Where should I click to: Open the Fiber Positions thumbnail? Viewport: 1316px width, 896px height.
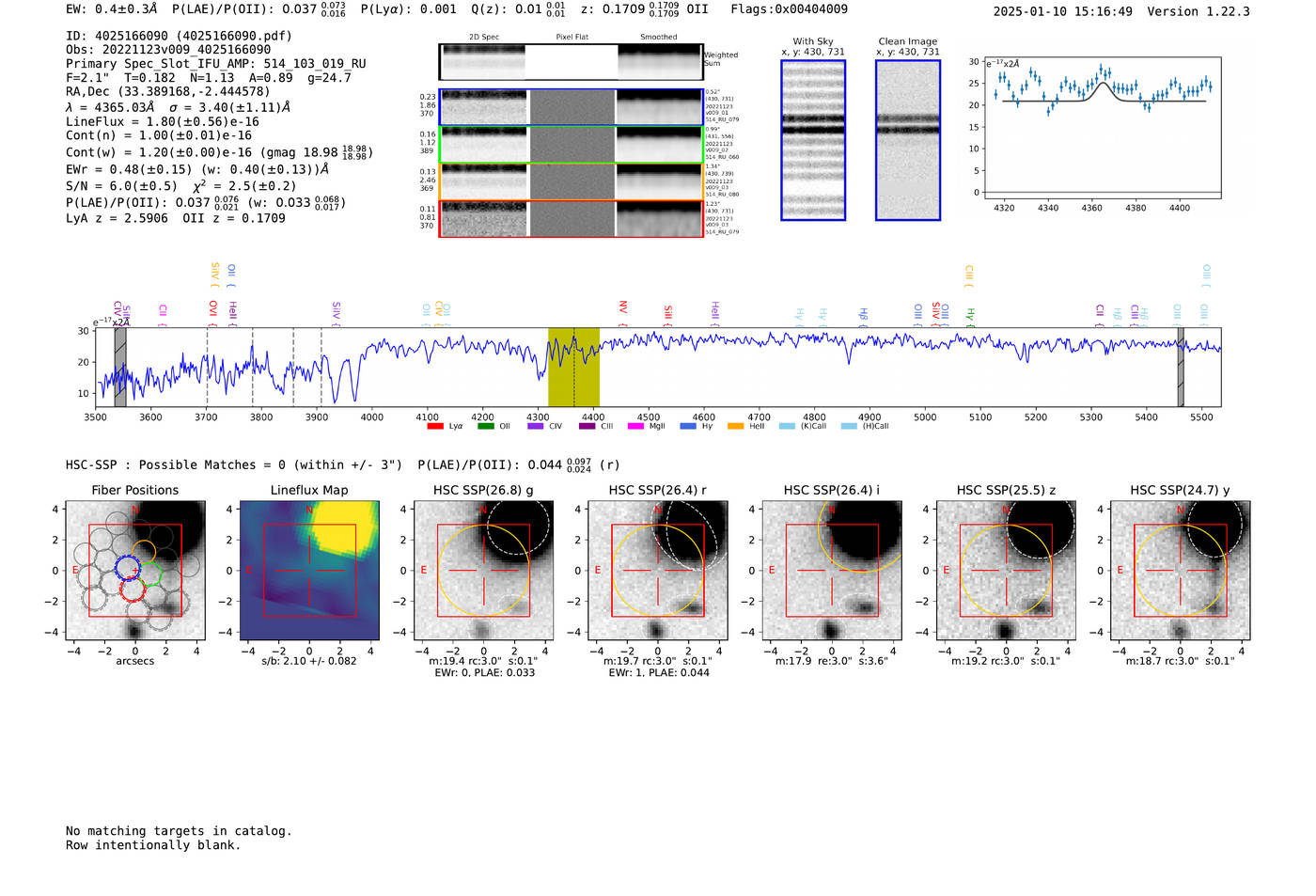pyautogui.click(x=135, y=571)
